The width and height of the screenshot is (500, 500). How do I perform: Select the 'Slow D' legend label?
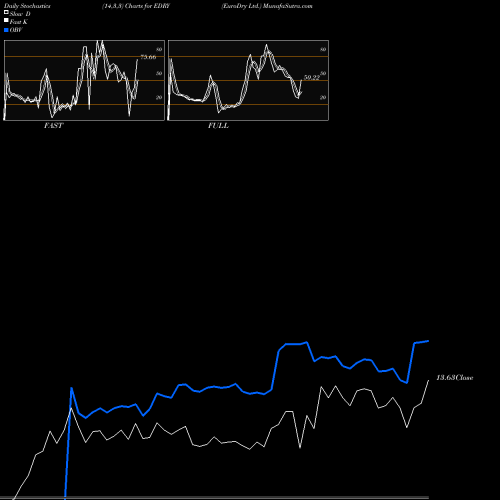(x=20, y=14)
